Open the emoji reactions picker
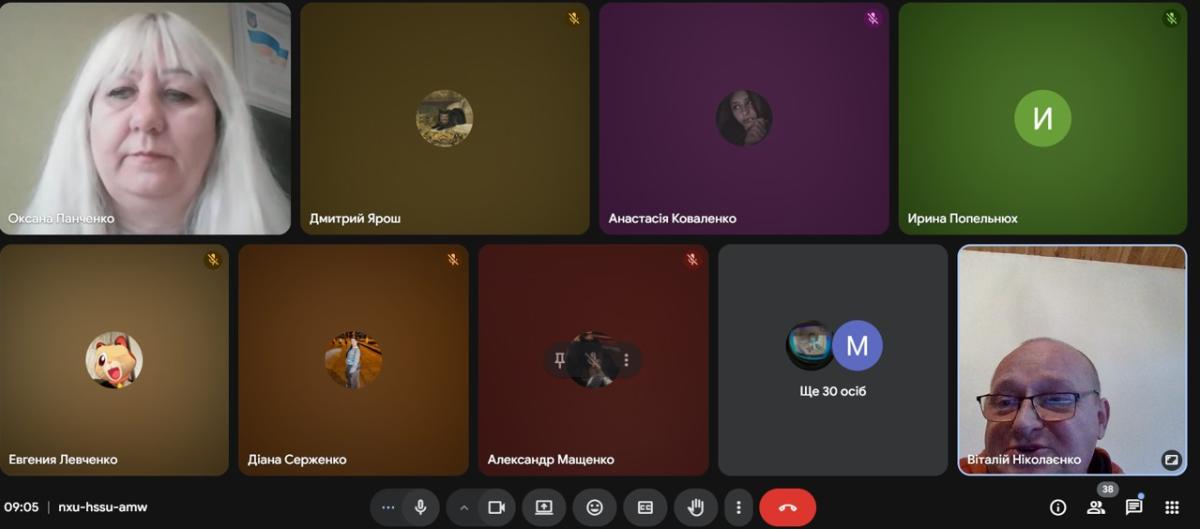 [595, 507]
